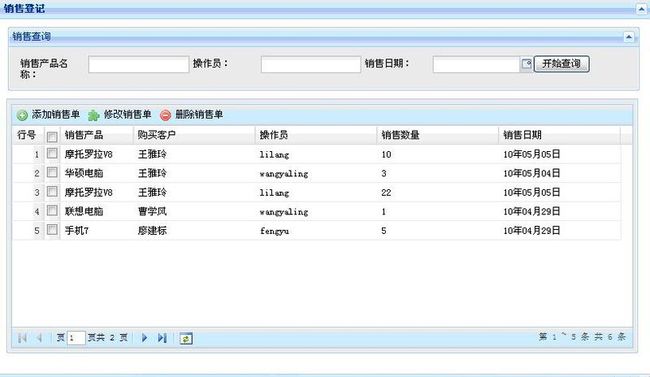Image resolution: width=650 pixels, height=377 pixels.
Task: Focus the 销售日期 input field
Action: point(476,65)
